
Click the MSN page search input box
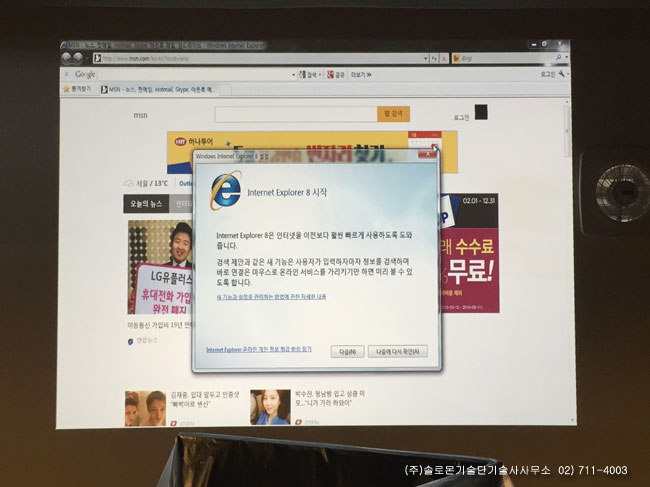[296, 114]
